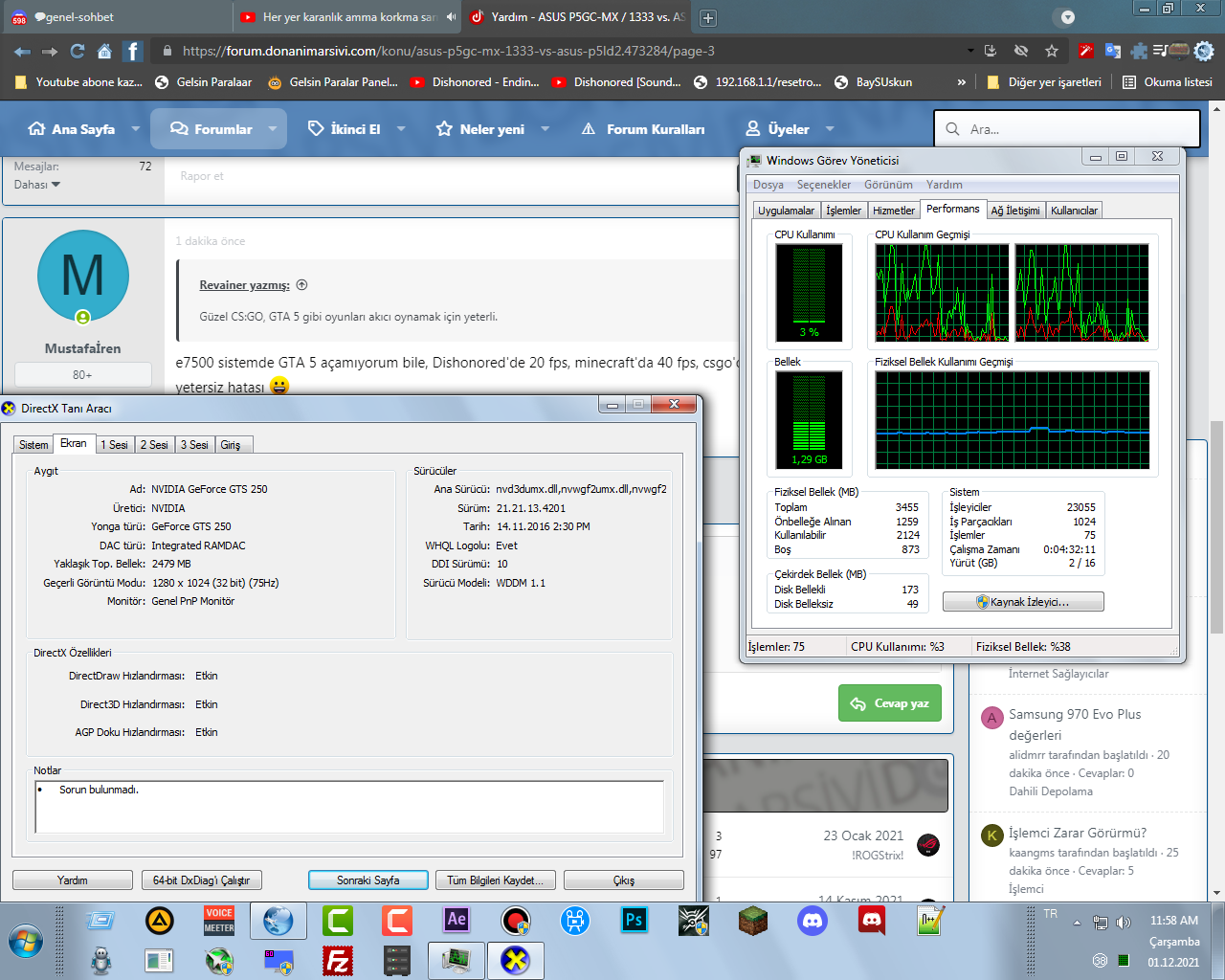Click the page vertical scrollbar thumb
This screenshot has height=980, width=1225.
[x=1216, y=526]
